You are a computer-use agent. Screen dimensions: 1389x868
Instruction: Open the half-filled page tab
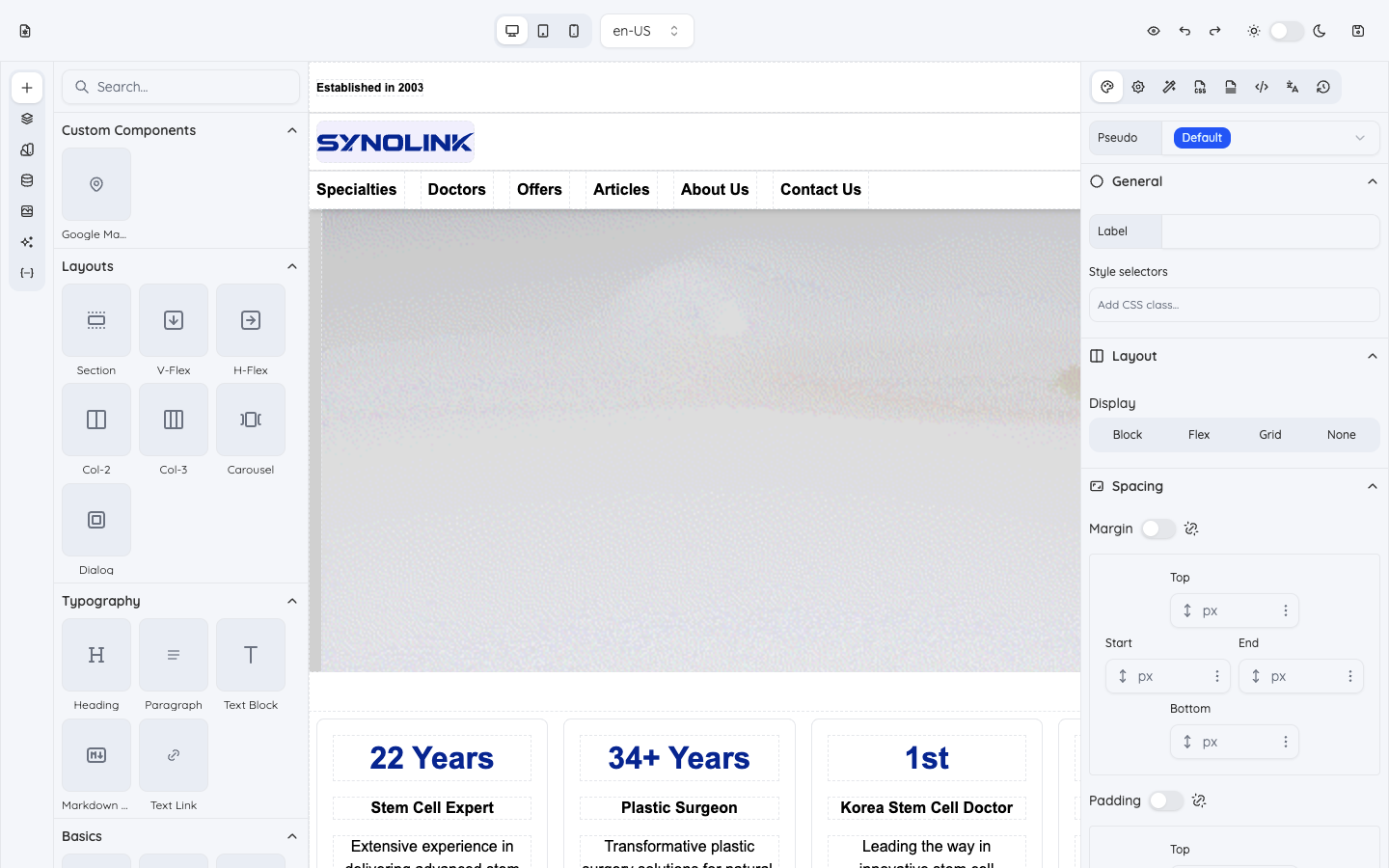[1231, 87]
